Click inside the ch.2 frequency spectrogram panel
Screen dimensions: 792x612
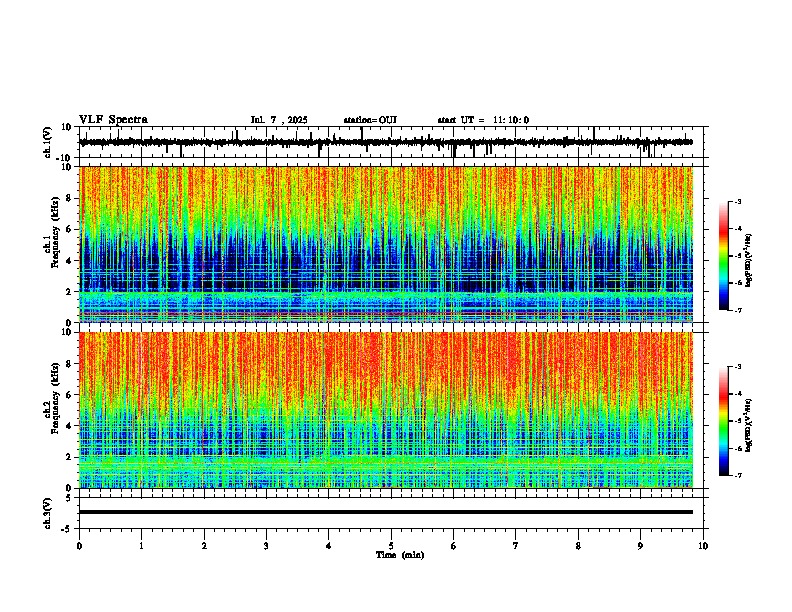pos(386,410)
